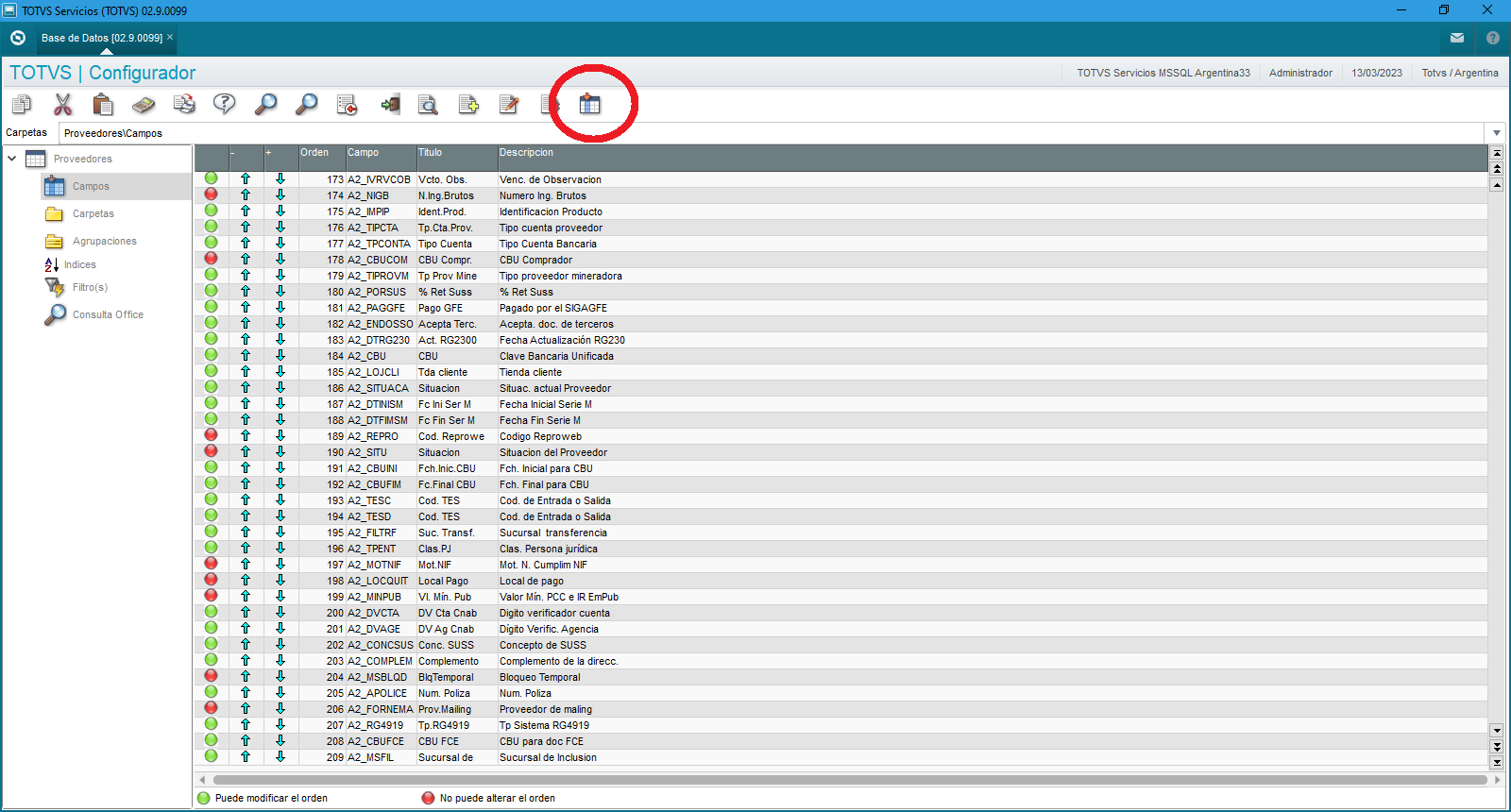Collapse the Proveedores tree node
1511x812 pixels.
pos(12,159)
